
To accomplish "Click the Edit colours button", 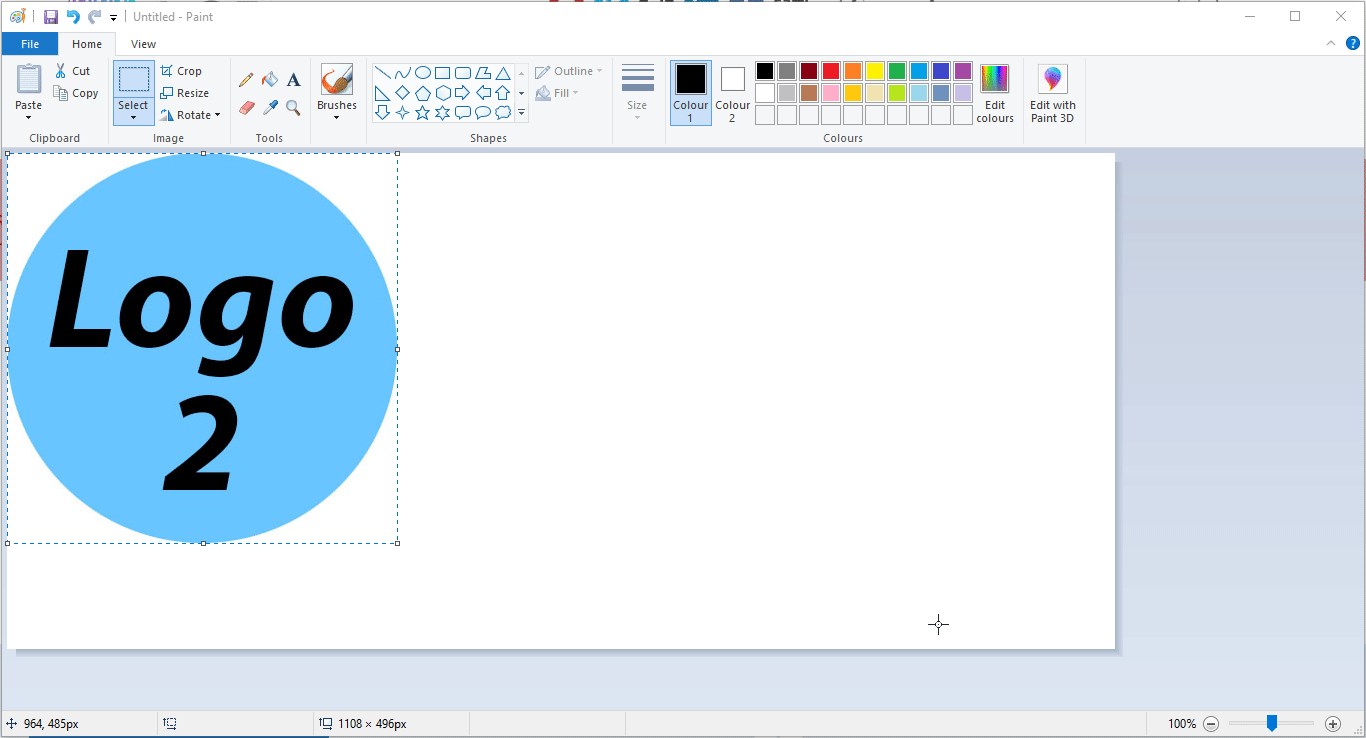I will click(x=995, y=93).
